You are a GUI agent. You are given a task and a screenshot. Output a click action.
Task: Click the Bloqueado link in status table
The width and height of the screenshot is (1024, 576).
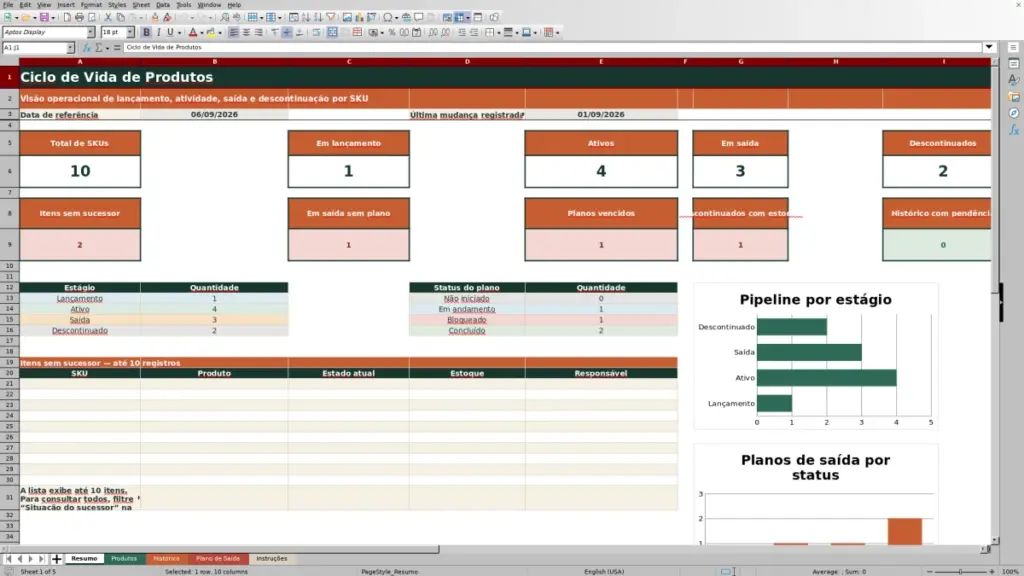[x=467, y=320]
